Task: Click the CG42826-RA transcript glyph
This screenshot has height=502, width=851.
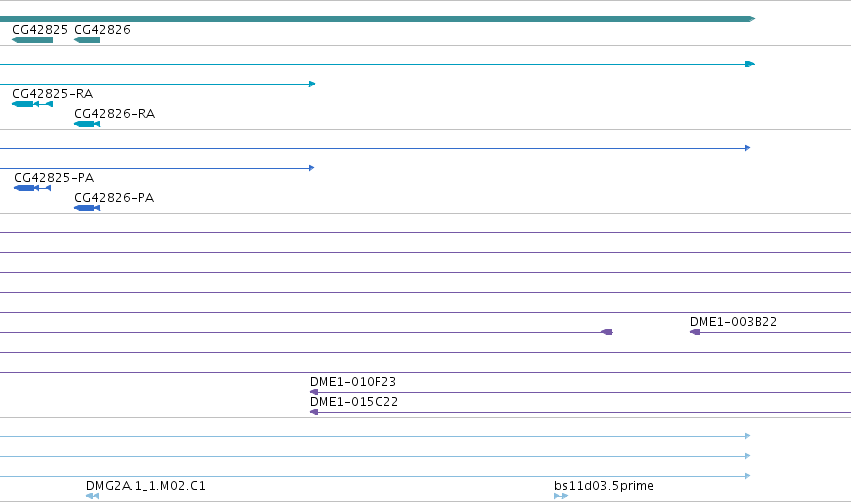Action: (87, 124)
